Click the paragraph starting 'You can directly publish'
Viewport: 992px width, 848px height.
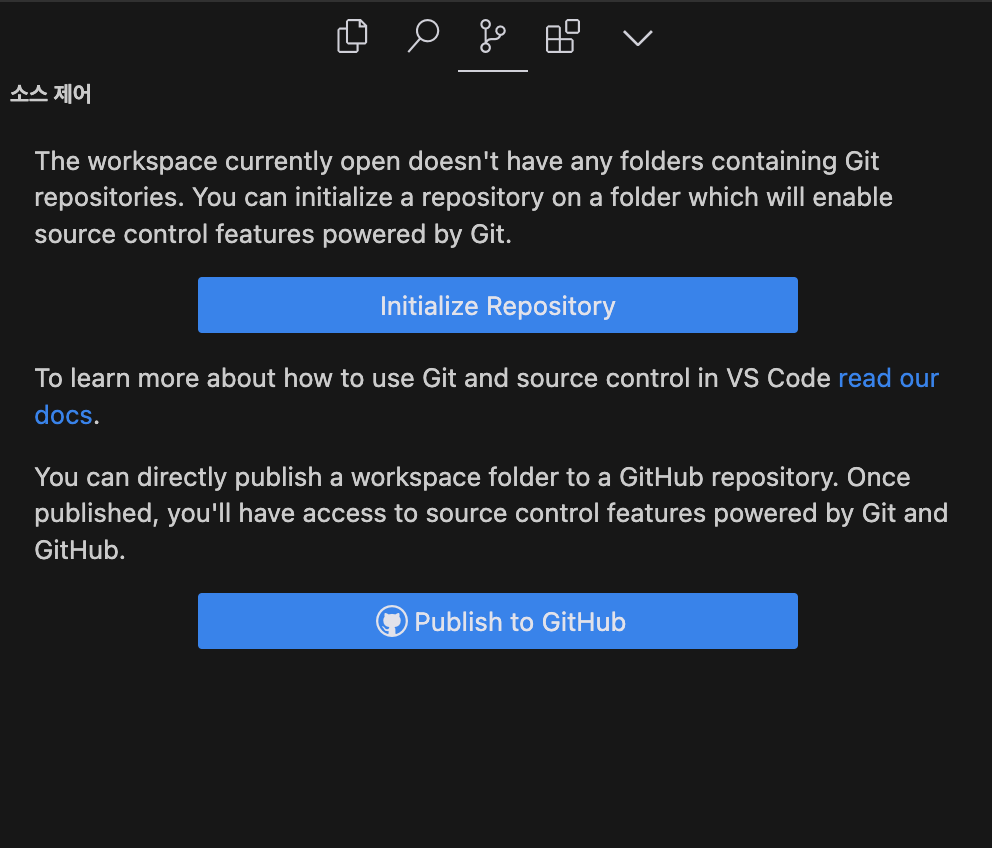tap(491, 513)
